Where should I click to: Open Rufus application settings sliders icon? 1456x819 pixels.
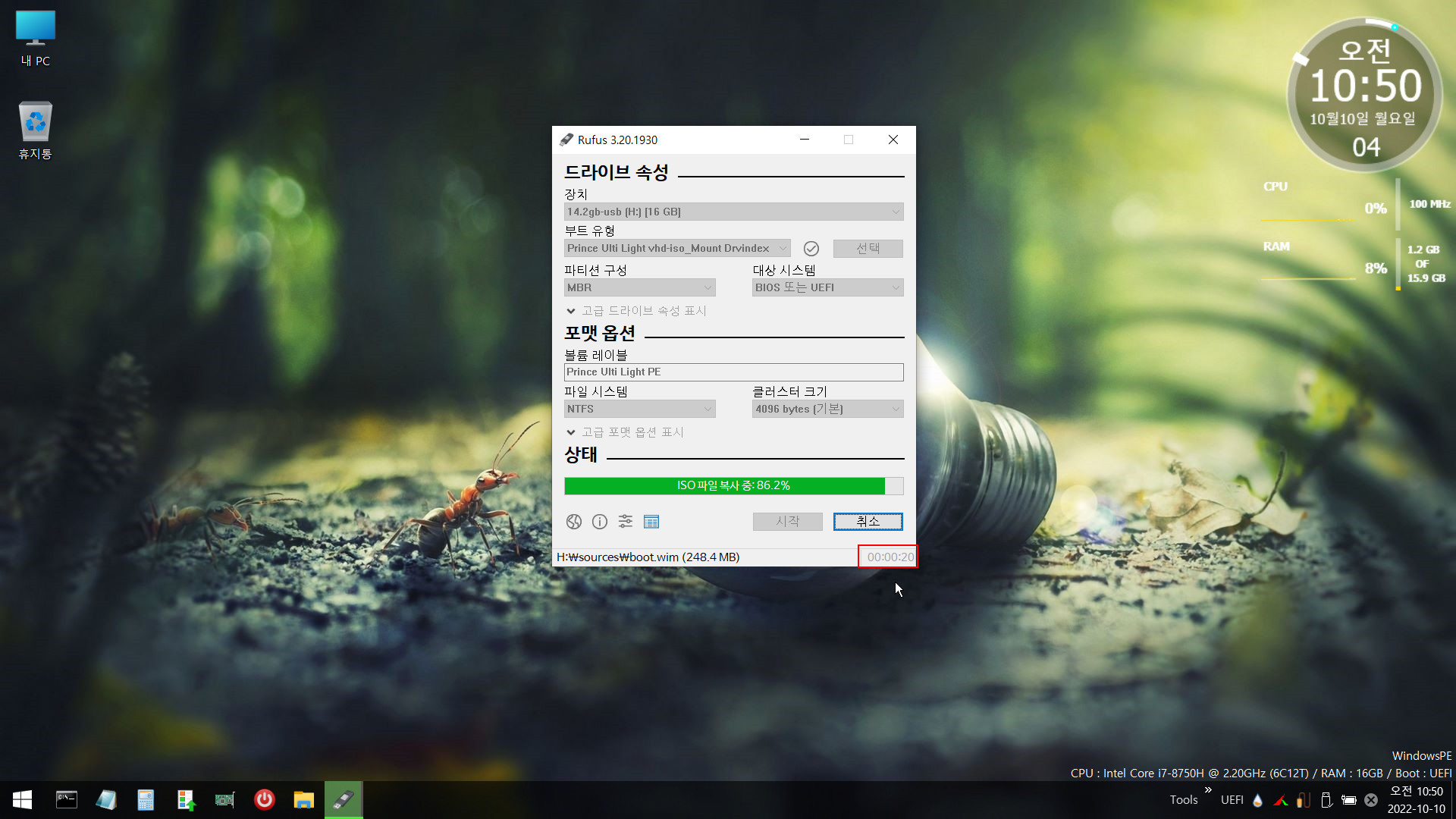(x=626, y=522)
